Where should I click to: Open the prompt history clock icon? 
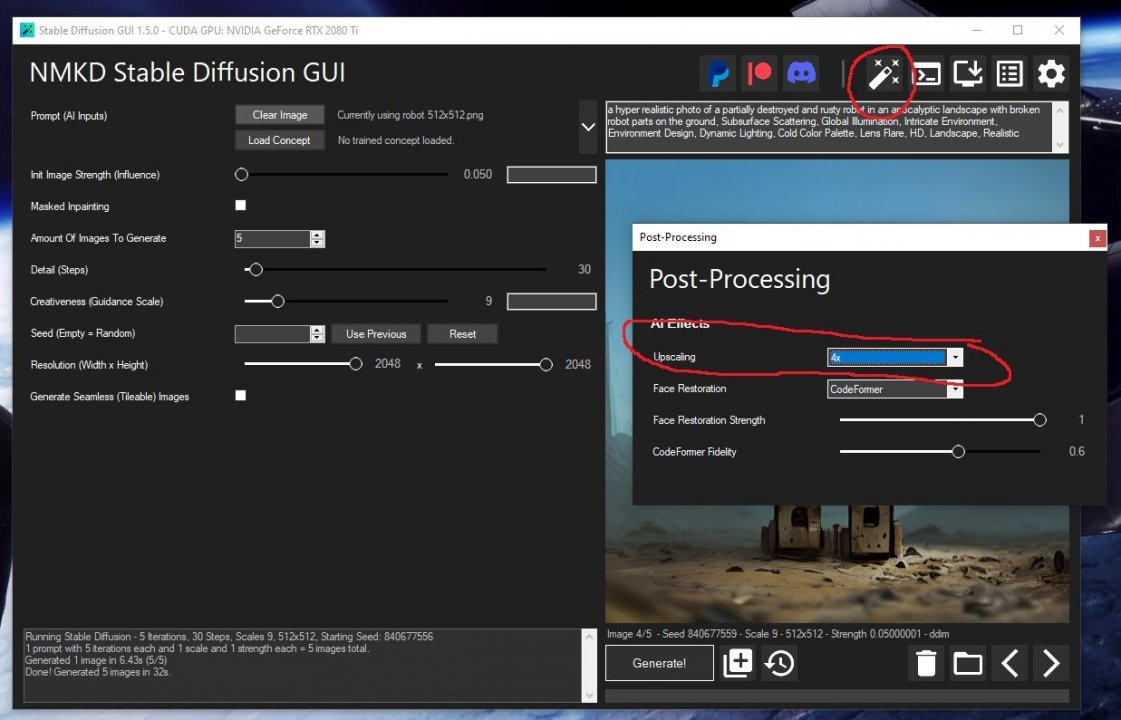pos(780,663)
